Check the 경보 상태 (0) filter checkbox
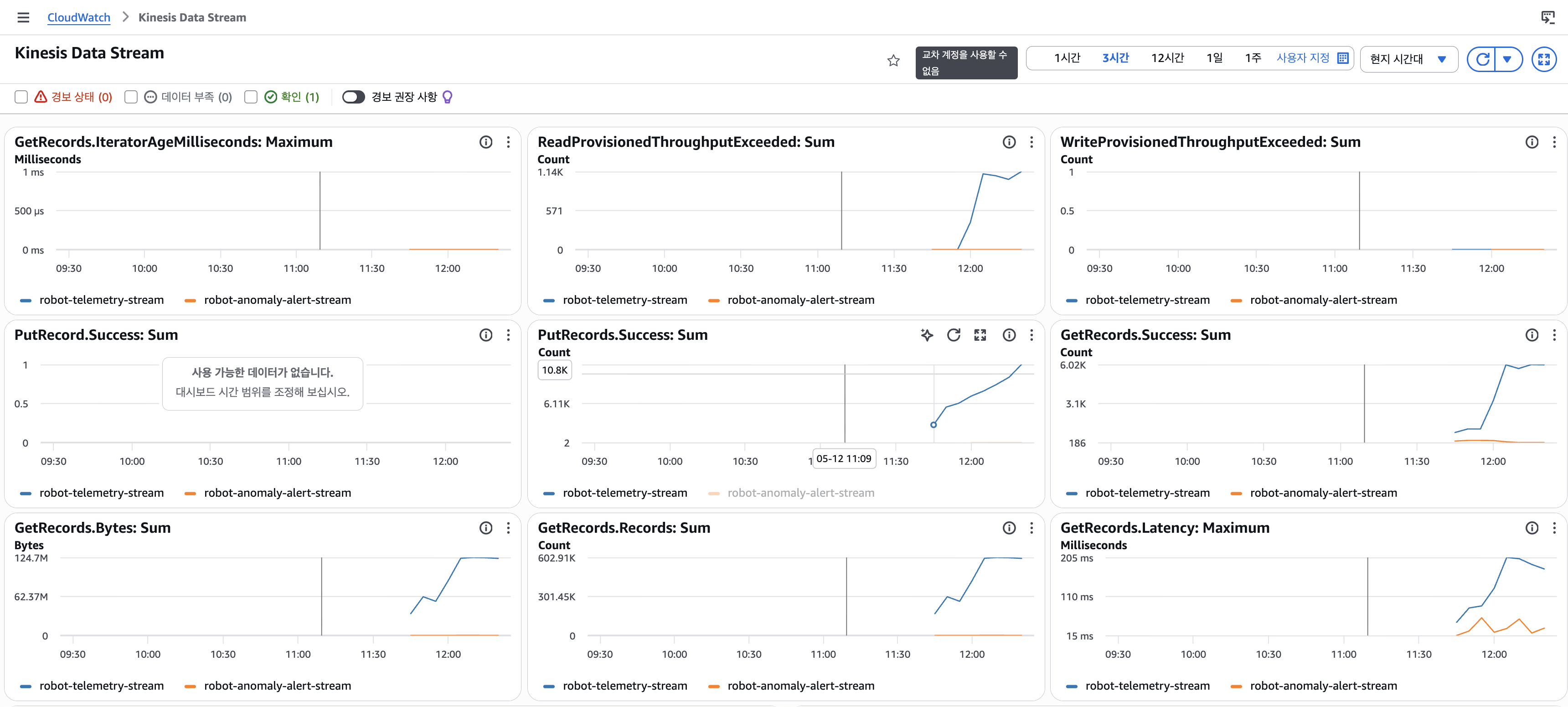 click(x=21, y=98)
